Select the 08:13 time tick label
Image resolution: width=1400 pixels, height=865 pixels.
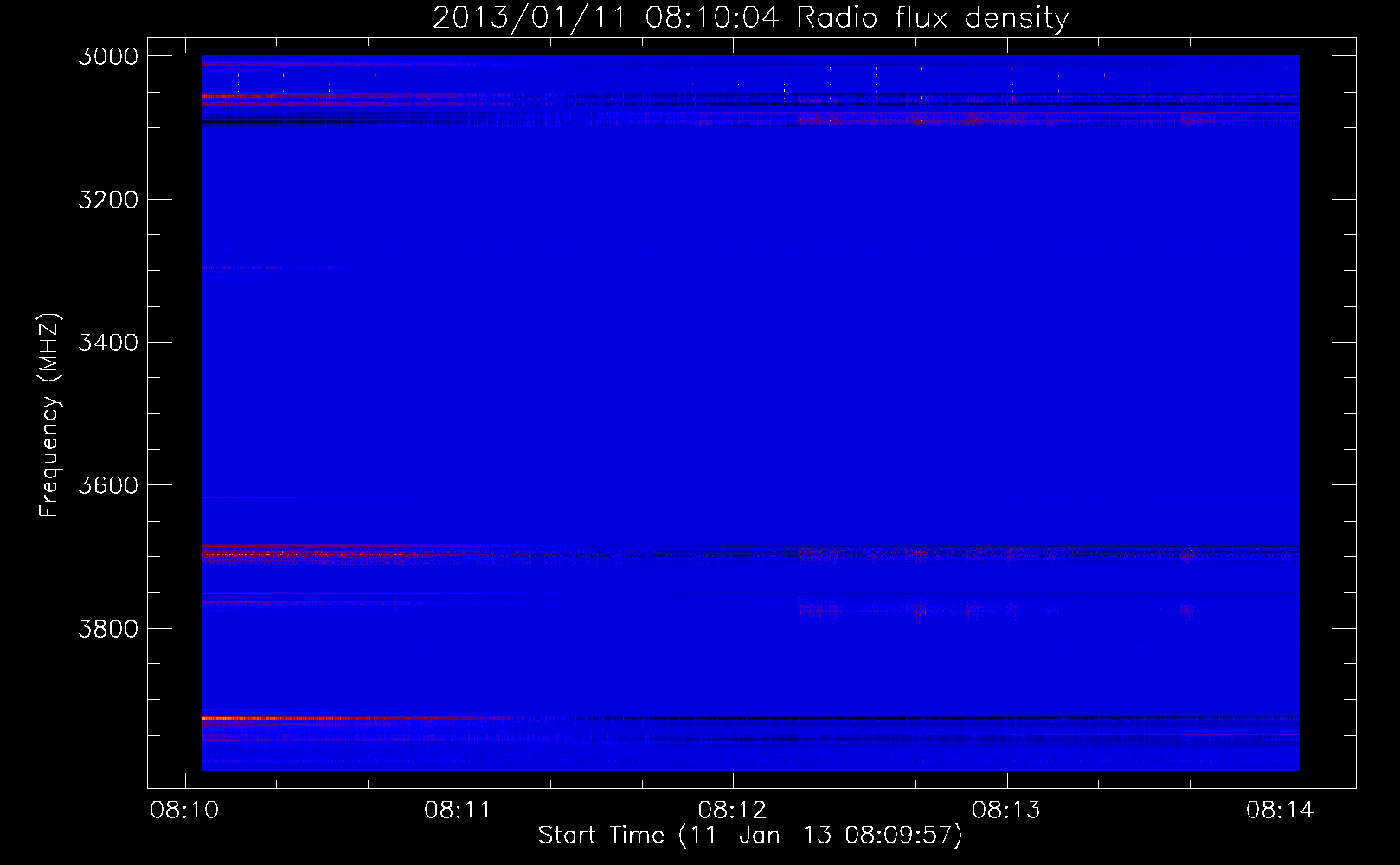[1006, 811]
